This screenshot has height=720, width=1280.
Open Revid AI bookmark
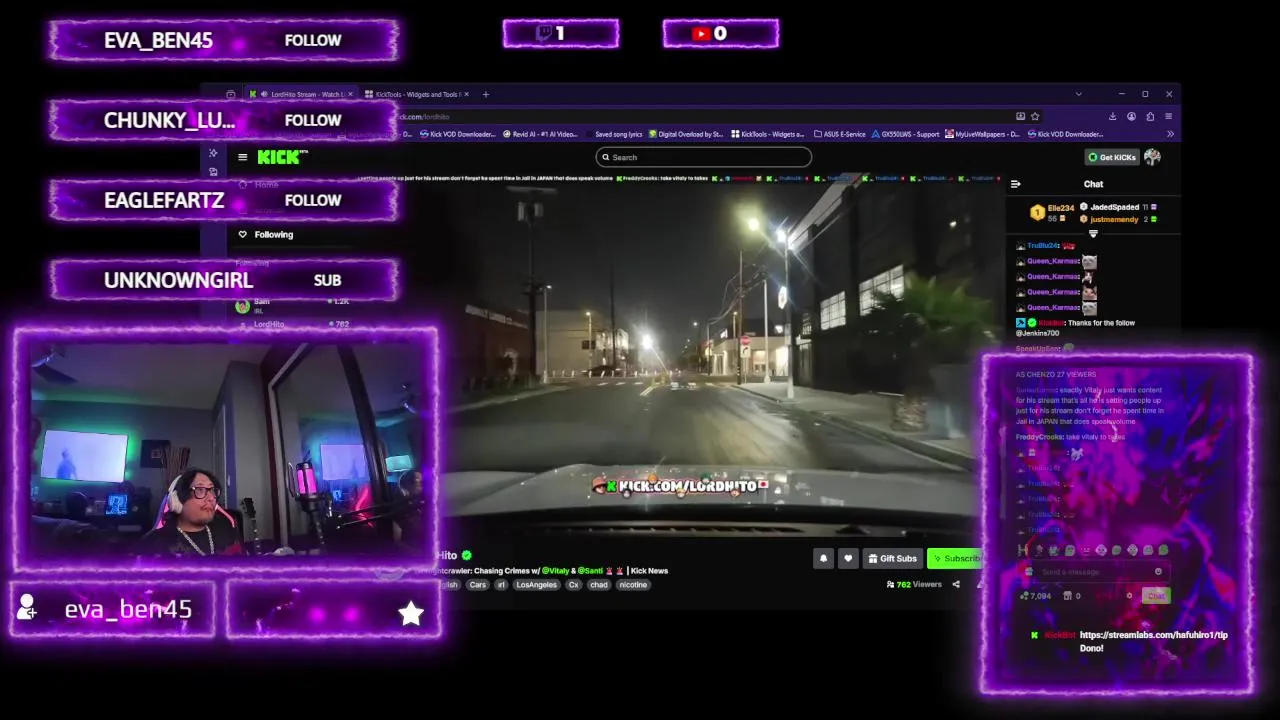click(x=540, y=134)
